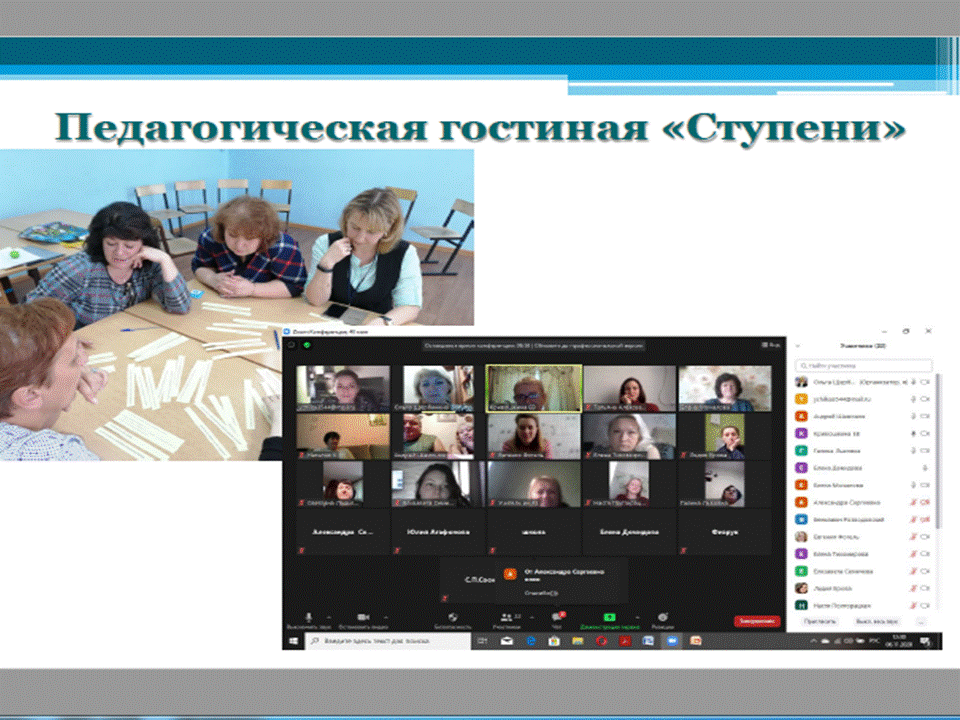Screen dimensions: 960x720
Task: Click the classroom photo on slide
Action: pos(236,304)
